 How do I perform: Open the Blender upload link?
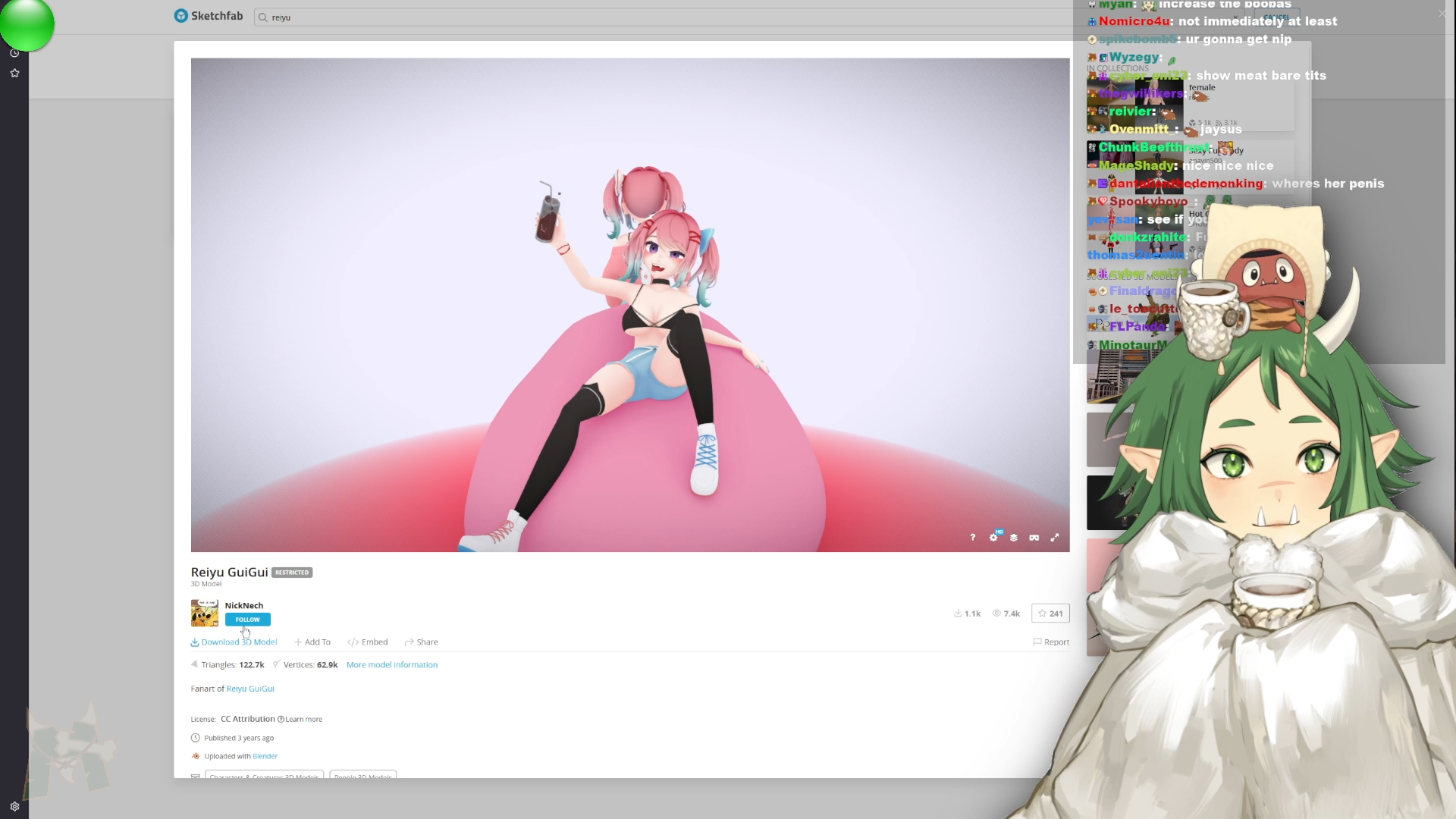pos(265,757)
